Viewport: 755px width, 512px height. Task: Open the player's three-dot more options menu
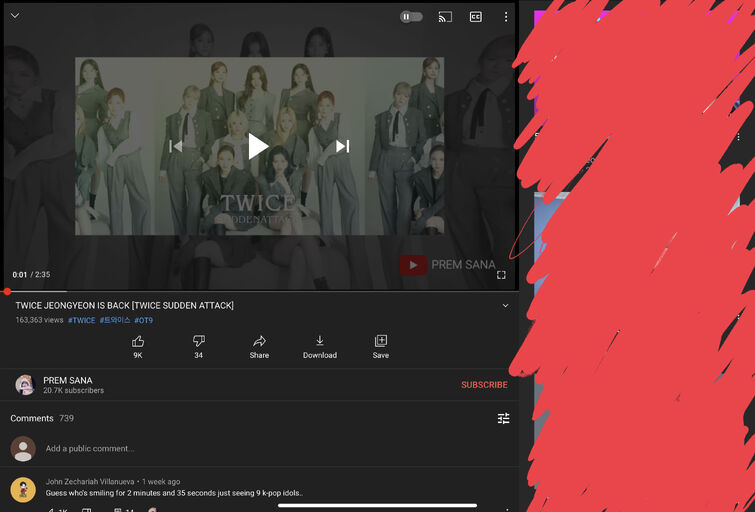pyautogui.click(x=506, y=17)
